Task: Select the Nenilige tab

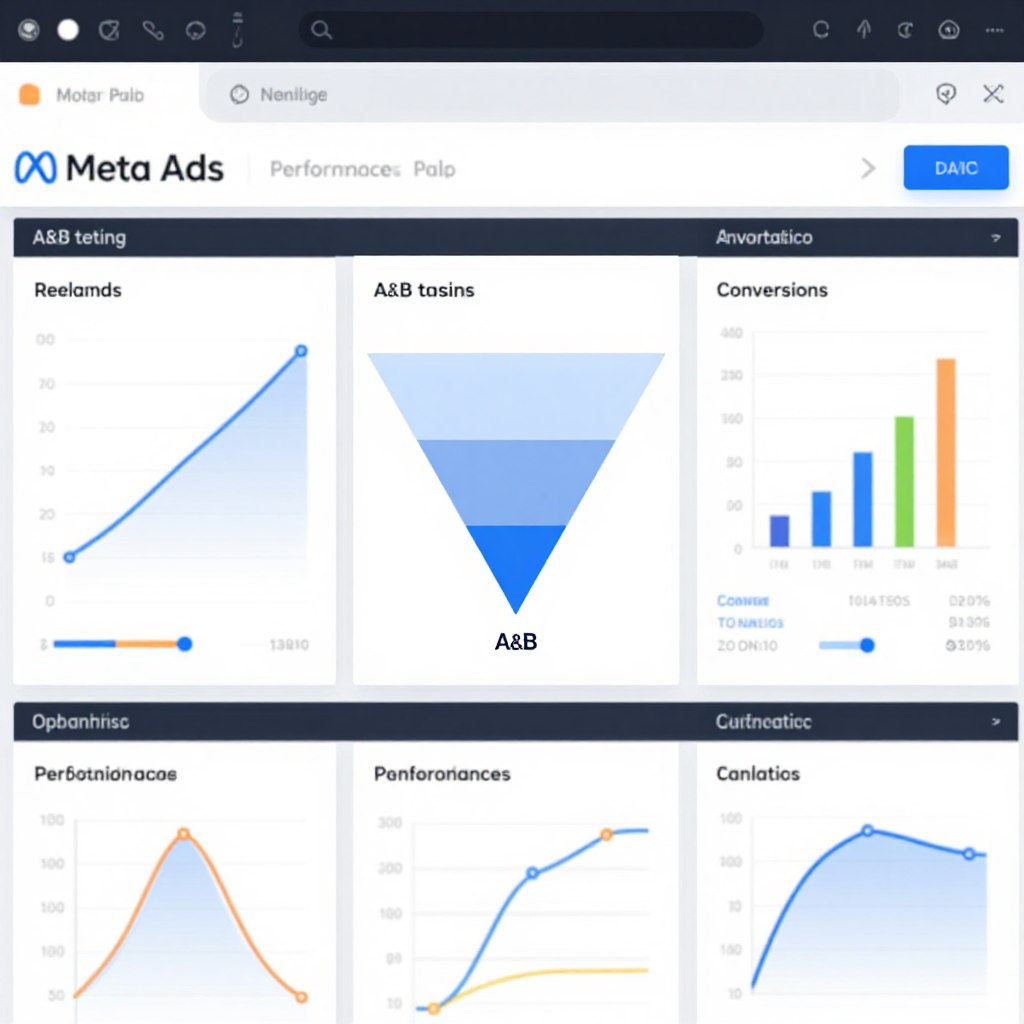Action: point(293,95)
